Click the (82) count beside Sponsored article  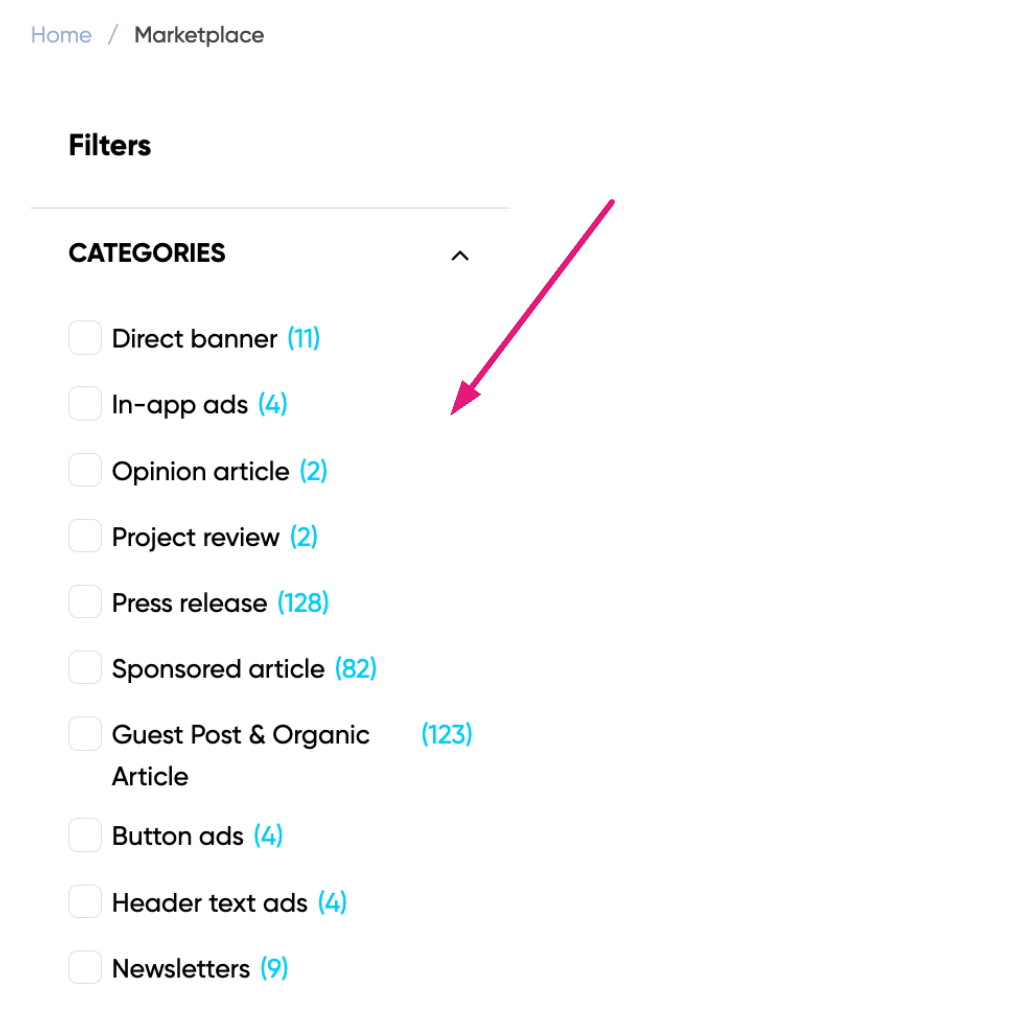click(x=356, y=669)
